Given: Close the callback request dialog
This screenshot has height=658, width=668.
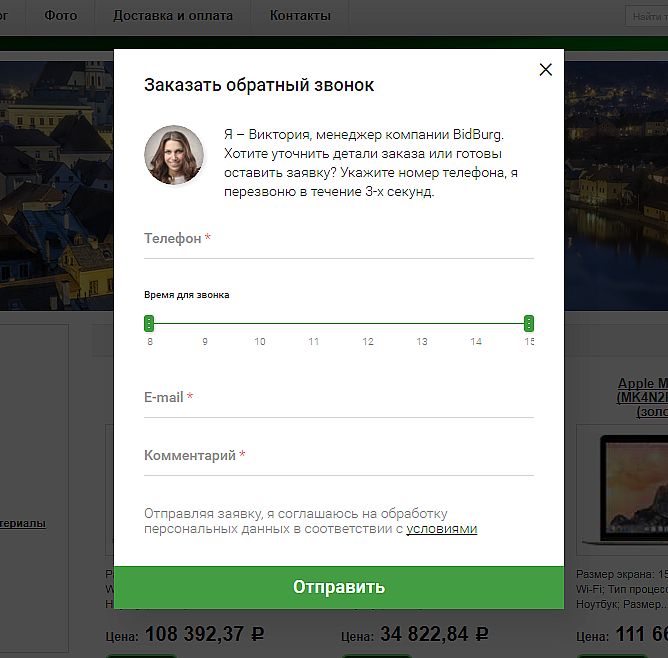Looking at the screenshot, I should [x=545, y=69].
